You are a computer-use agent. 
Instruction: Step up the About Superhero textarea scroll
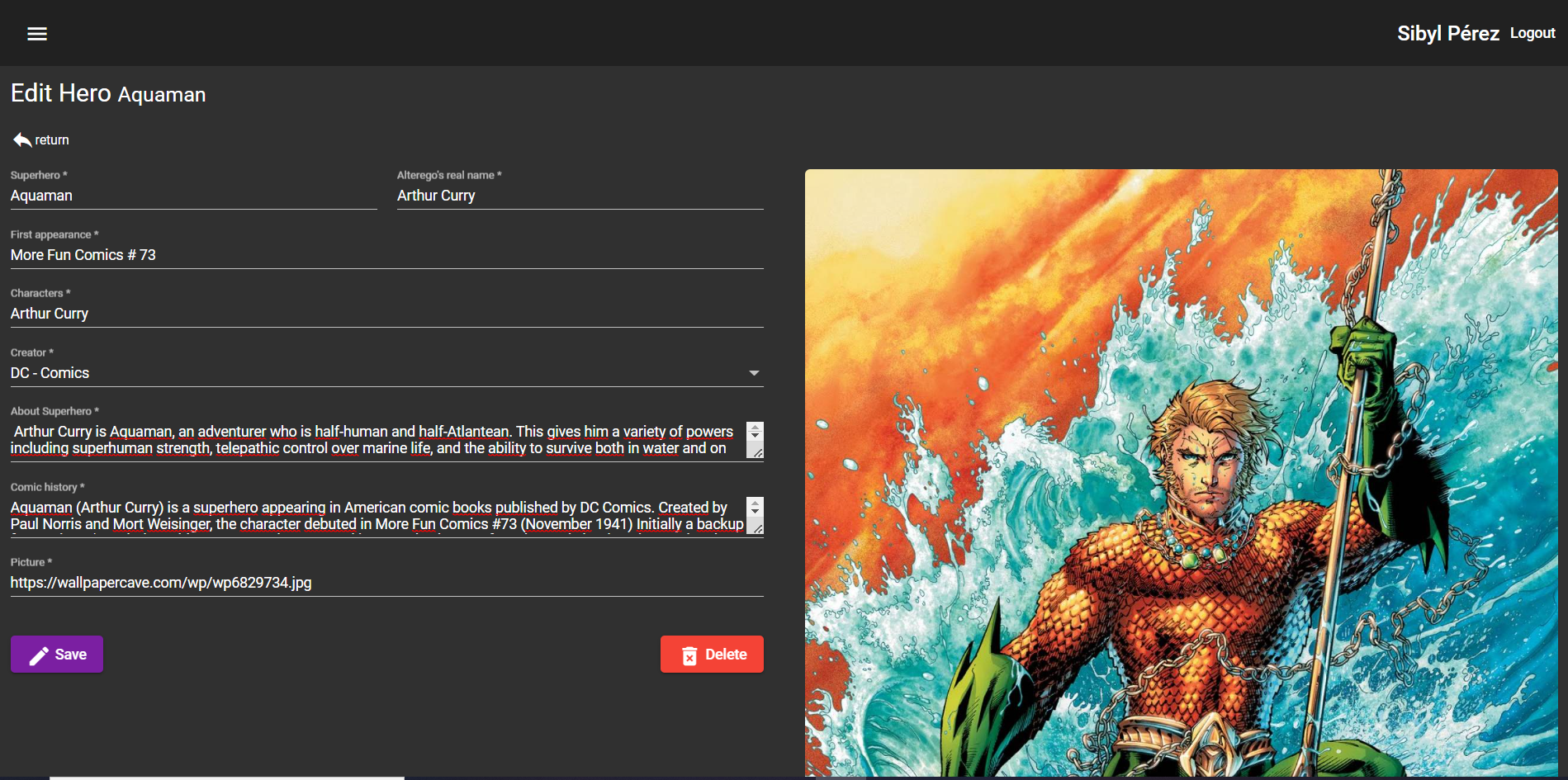(x=755, y=427)
